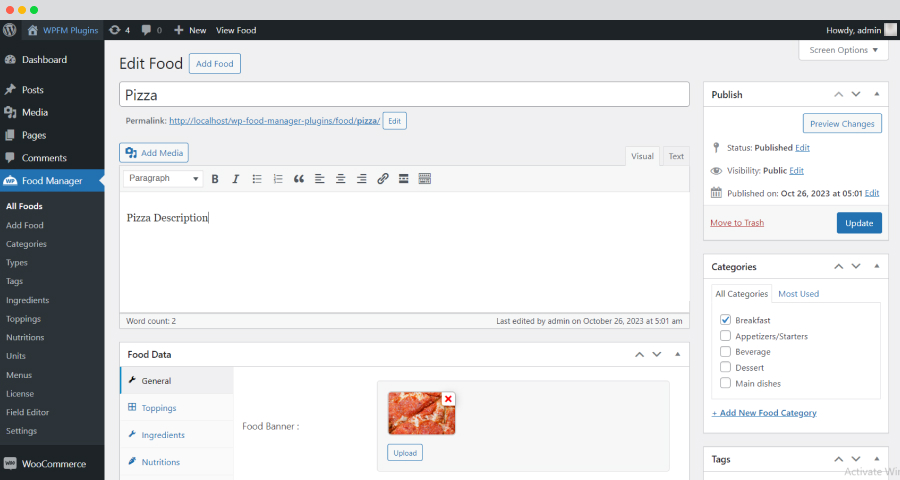The width and height of the screenshot is (900, 480).
Task: Expand Screen Options
Action: point(843,50)
